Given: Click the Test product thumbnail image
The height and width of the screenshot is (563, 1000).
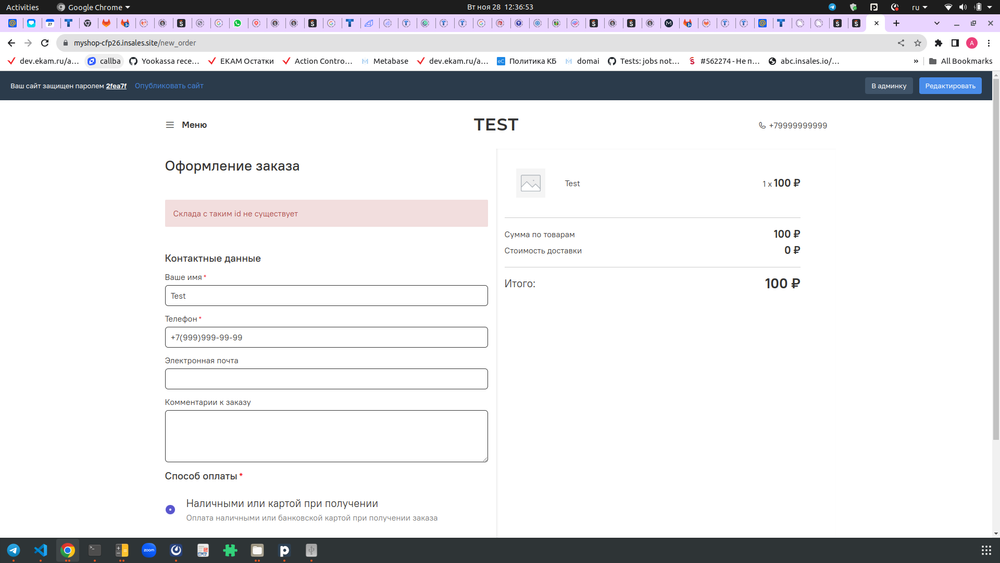Looking at the screenshot, I should [x=530, y=183].
